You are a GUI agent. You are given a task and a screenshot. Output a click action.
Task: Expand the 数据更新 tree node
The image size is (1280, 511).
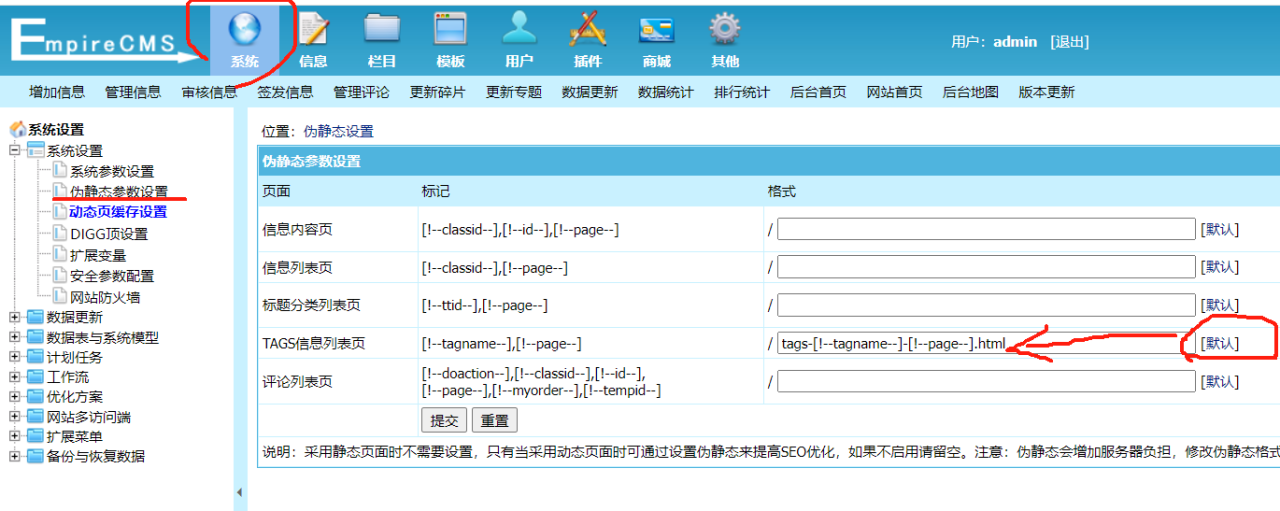(x=15, y=317)
